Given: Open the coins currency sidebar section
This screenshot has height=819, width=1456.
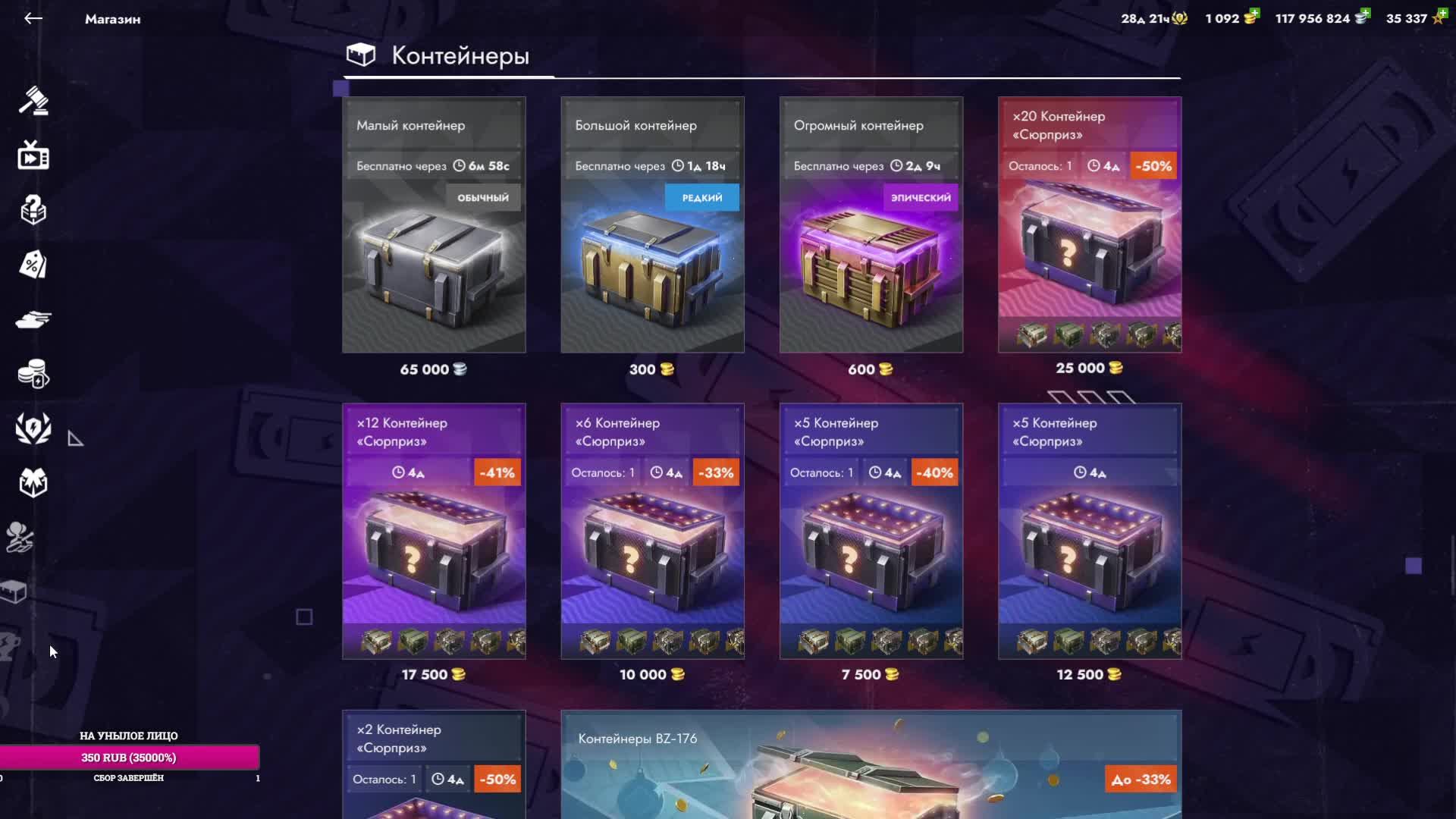Looking at the screenshot, I should (33, 374).
